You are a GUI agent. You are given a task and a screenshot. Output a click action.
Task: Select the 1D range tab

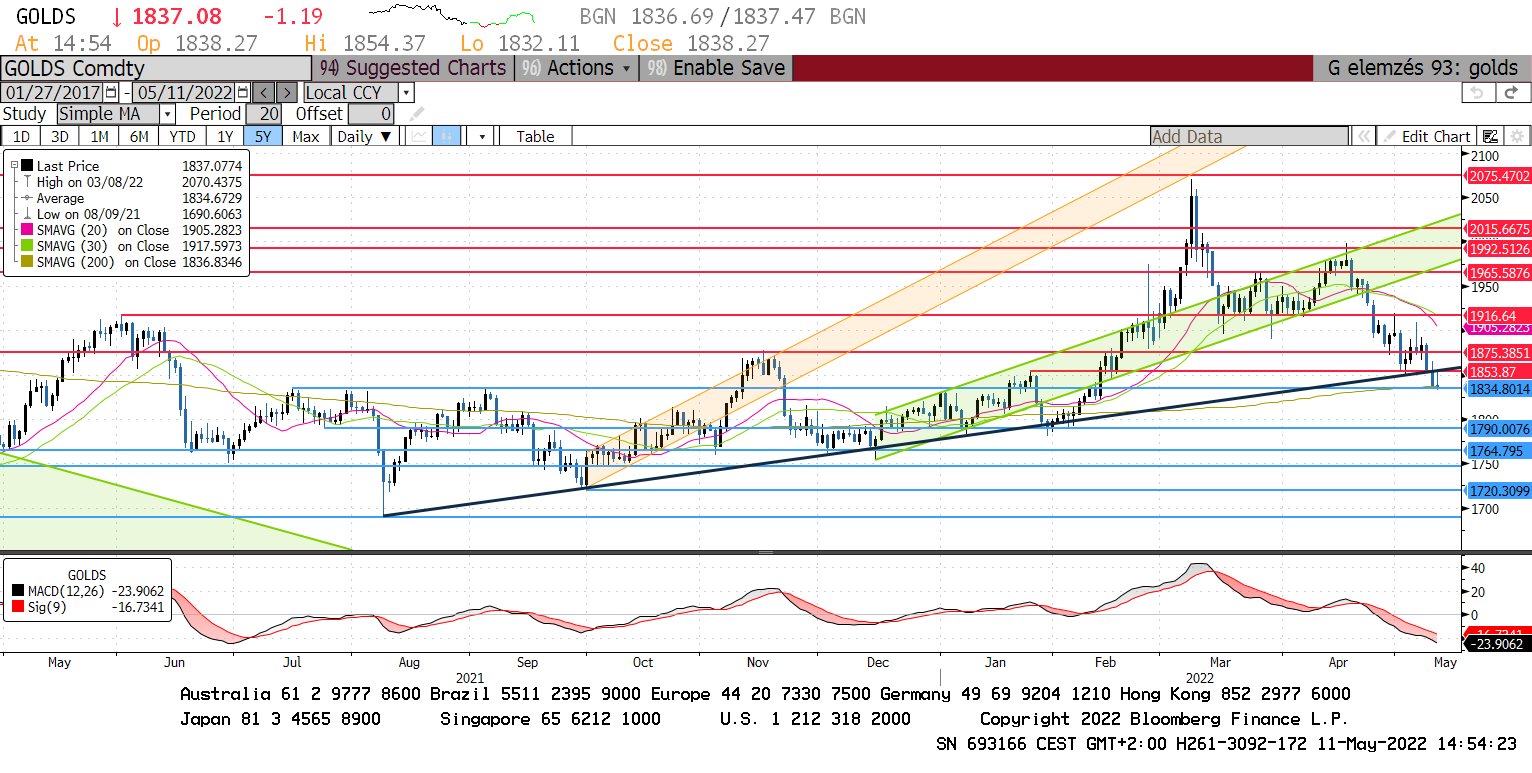click(21, 136)
